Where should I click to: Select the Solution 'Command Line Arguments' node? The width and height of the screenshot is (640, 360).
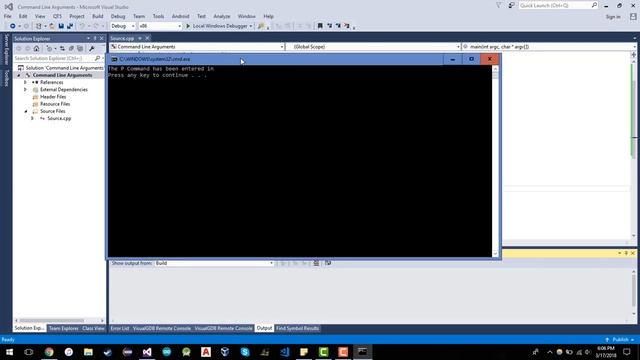60,68
